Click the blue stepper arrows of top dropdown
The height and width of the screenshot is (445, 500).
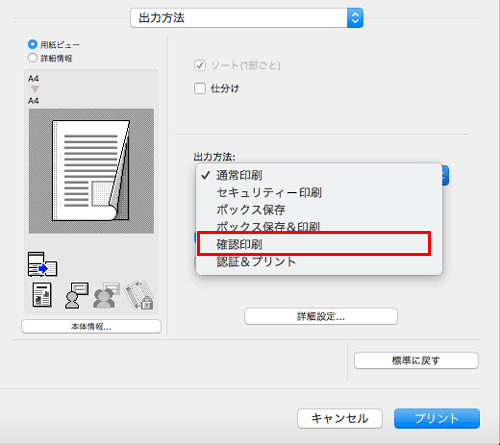point(355,18)
